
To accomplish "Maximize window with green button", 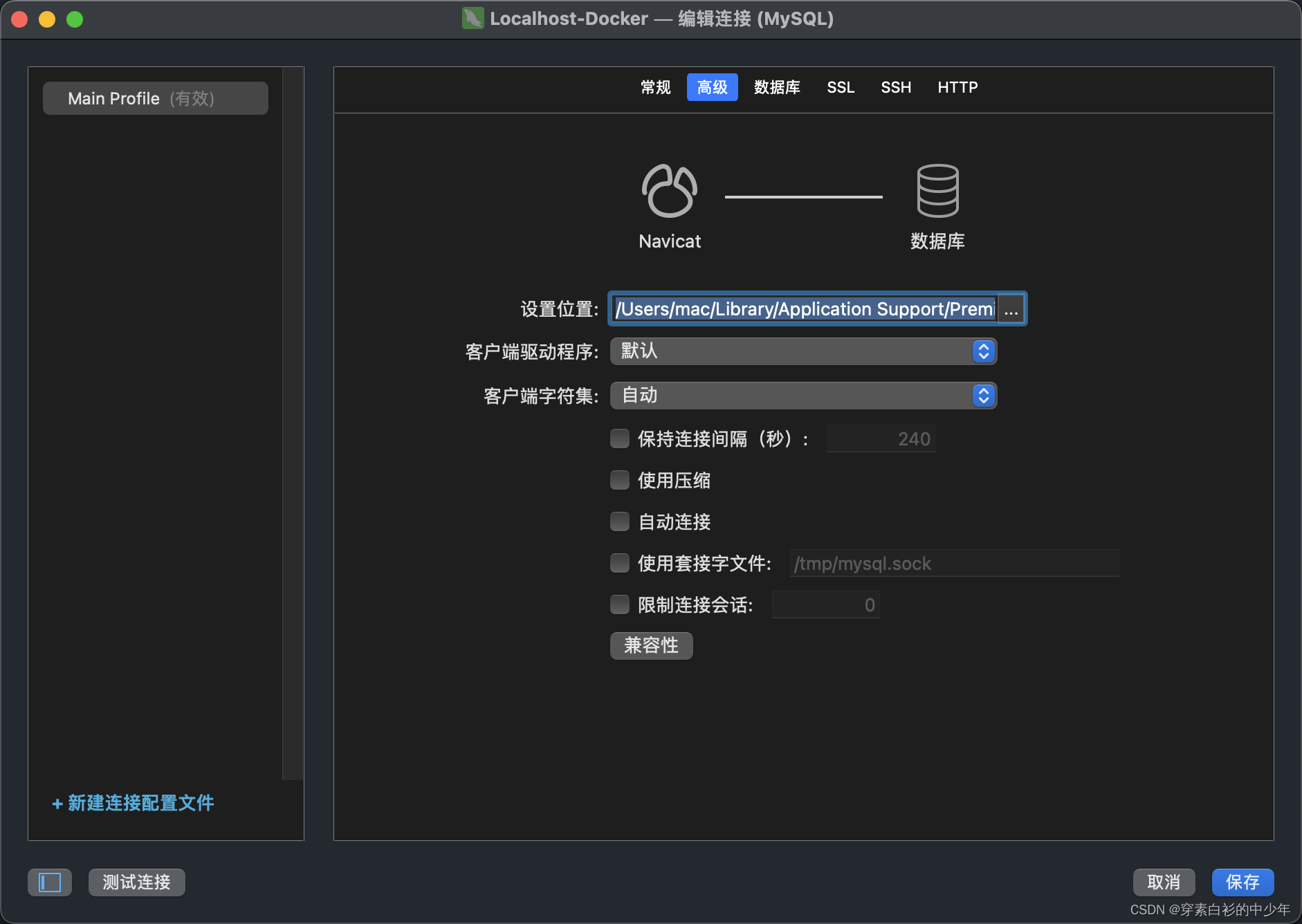I will click(75, 19).
